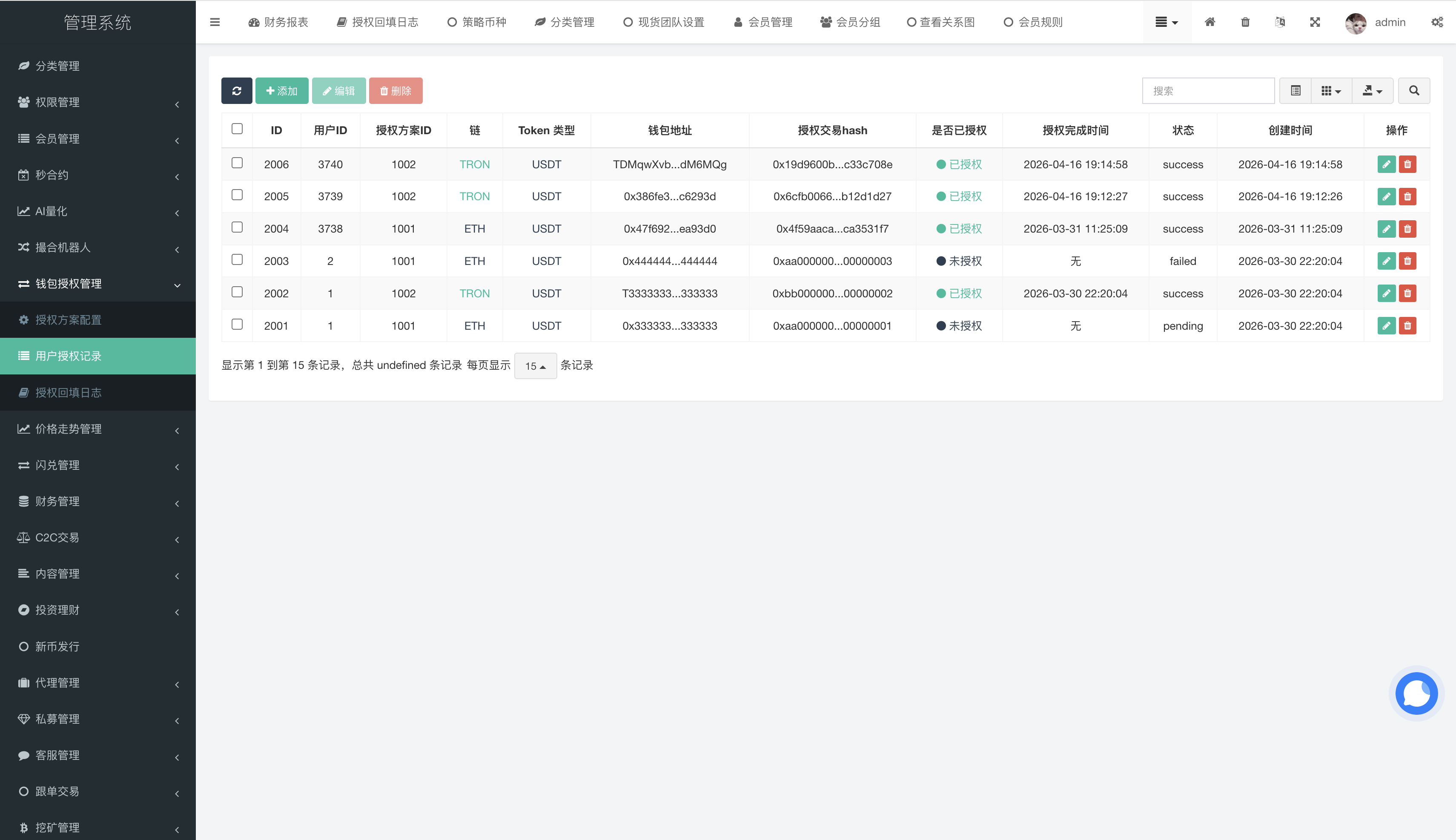
Task: Open 会员管理 from the top navigation
Action: 762,22
